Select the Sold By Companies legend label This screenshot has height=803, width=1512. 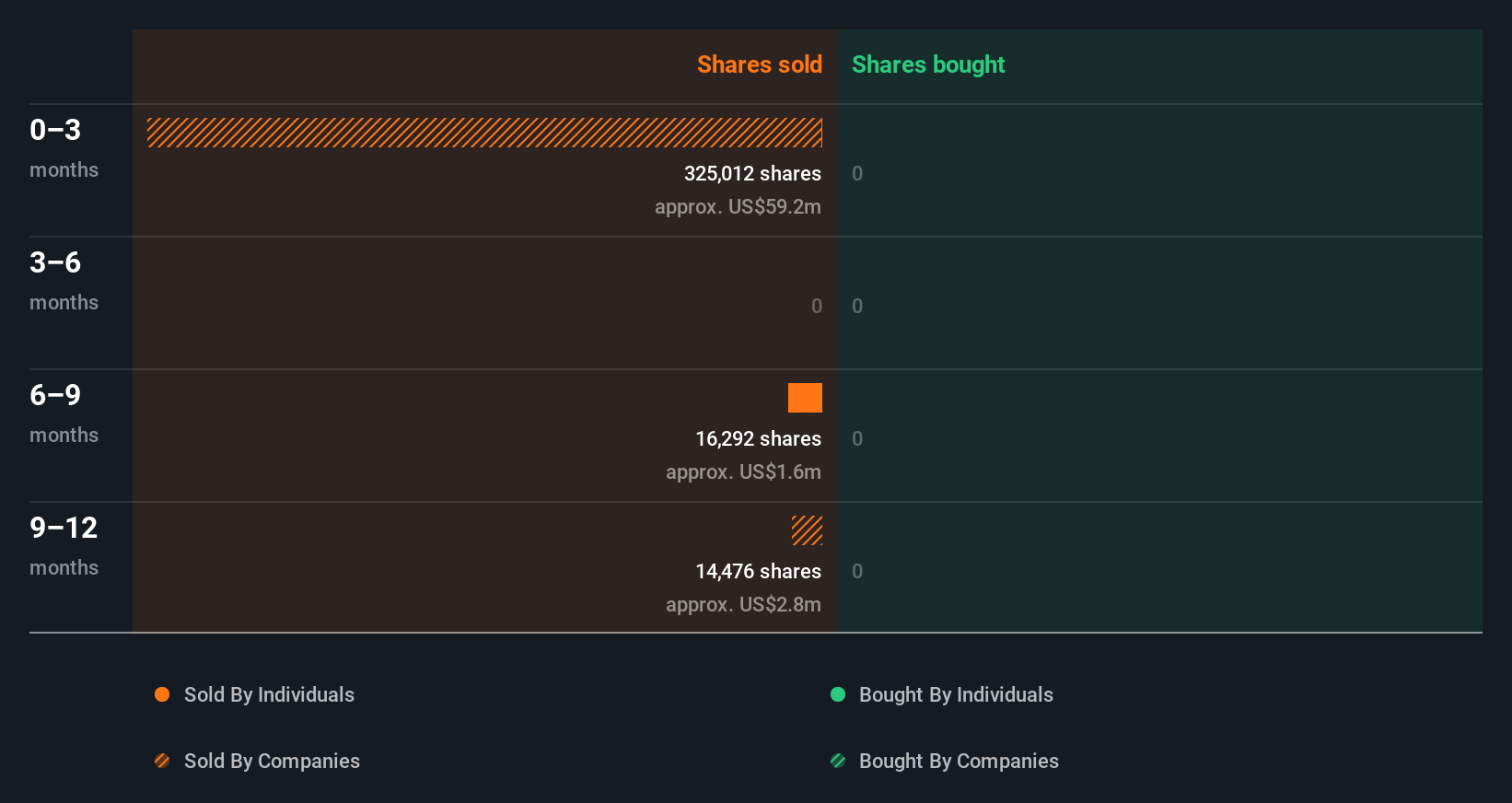click(x=272, y=761)
